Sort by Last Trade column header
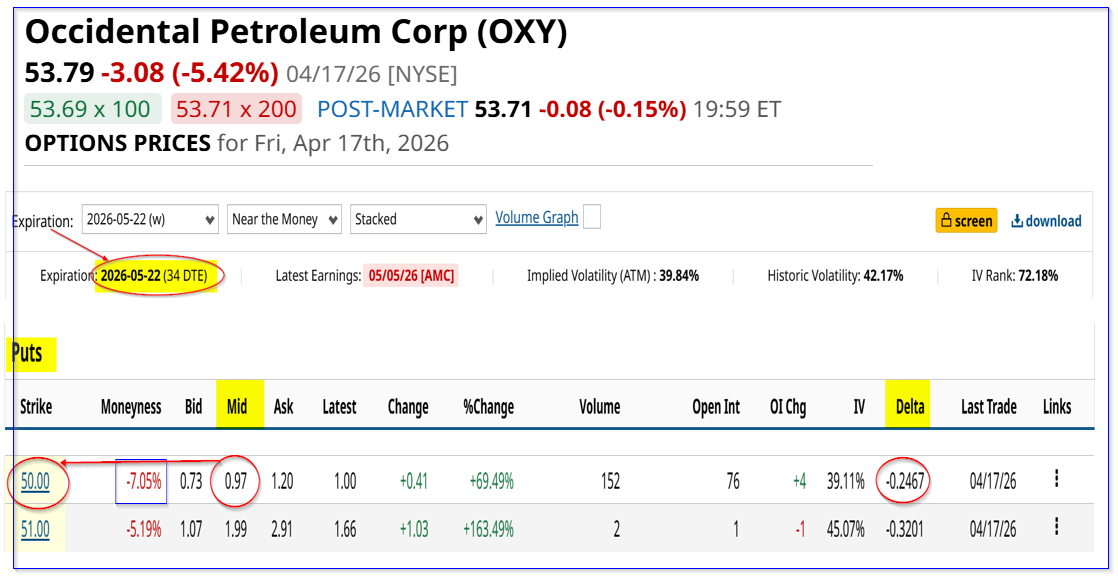This screenshot has height=577, width=1118. pyautogui.click(x=988, y=407)
